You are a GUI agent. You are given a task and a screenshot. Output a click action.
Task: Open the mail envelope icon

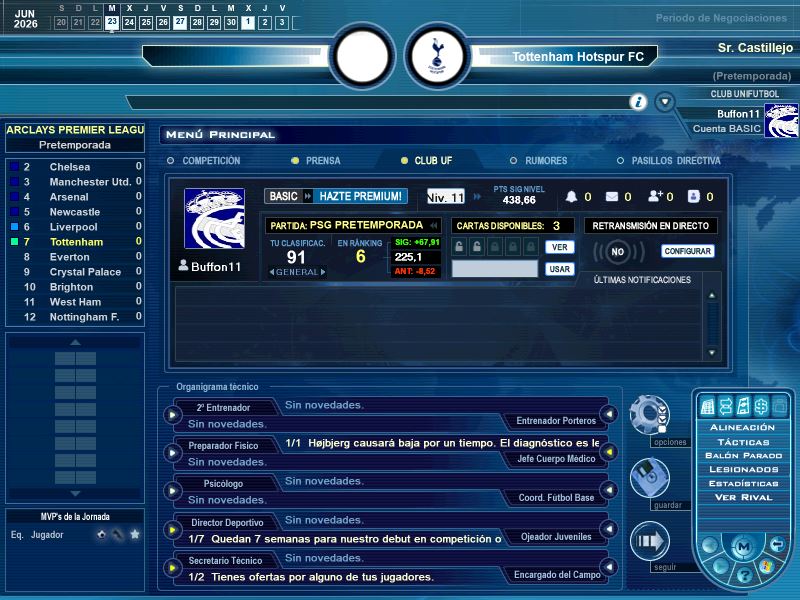[612, 196]
